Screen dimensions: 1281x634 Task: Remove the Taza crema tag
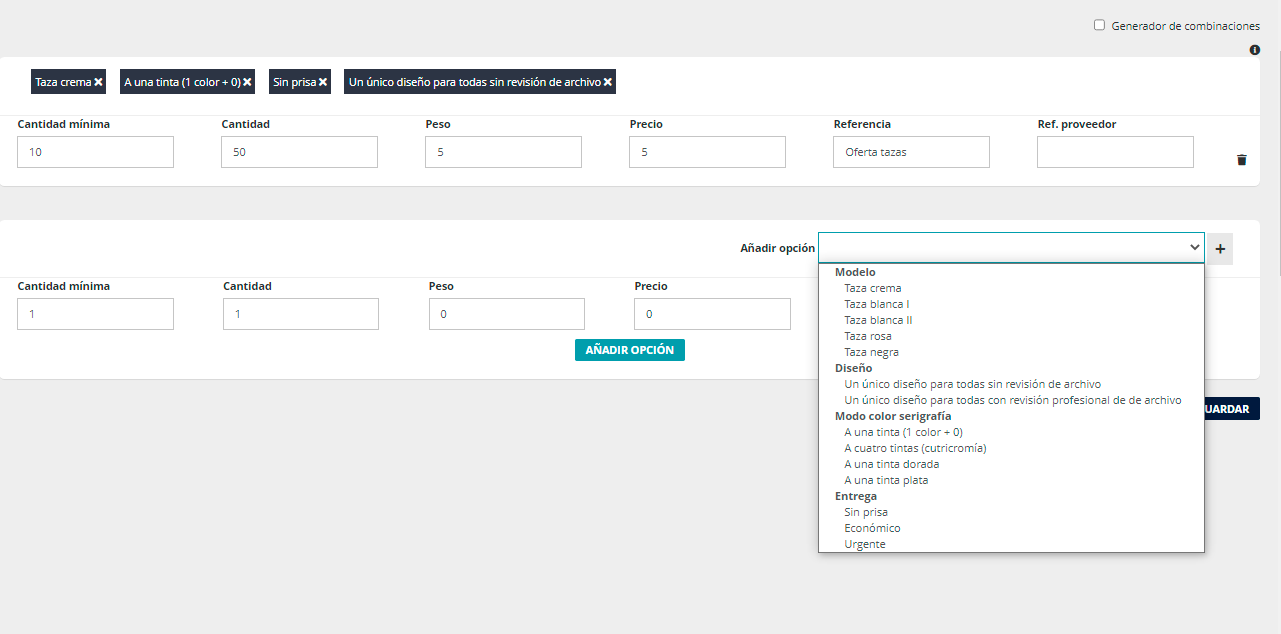tap(98, 82)
